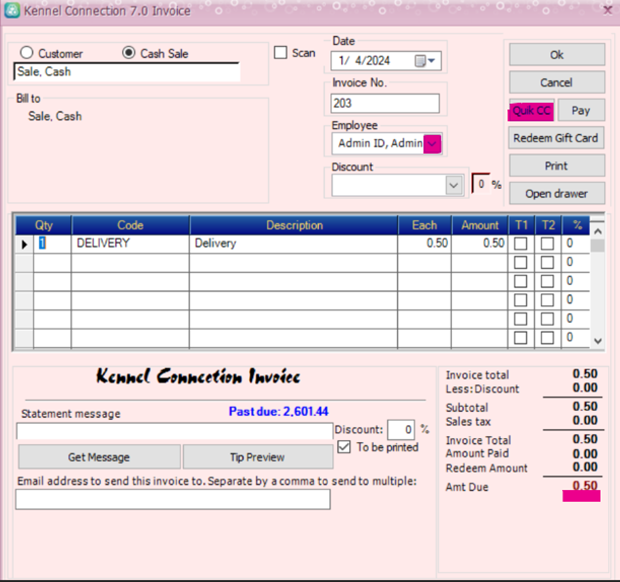This screenshot has width=620, height=582.
Task: Click the Amount column header
Action: (480, 225)
